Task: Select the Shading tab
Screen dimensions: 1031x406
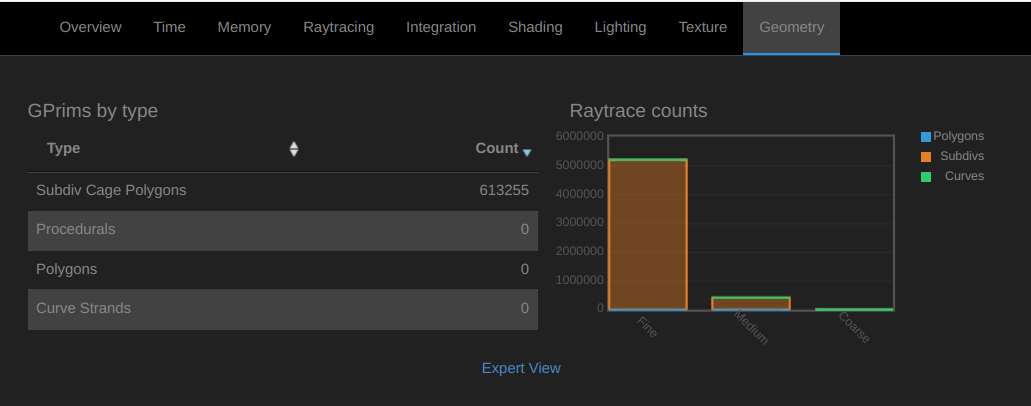Action: pos(535,28)
